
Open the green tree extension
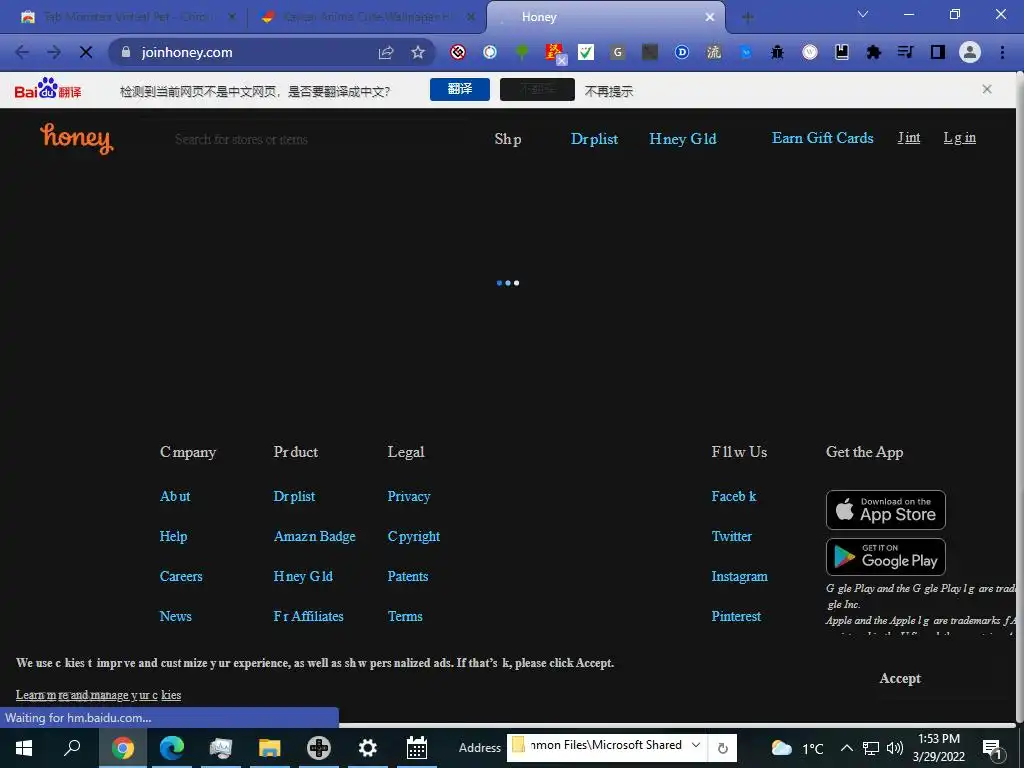tap(522, 52)
